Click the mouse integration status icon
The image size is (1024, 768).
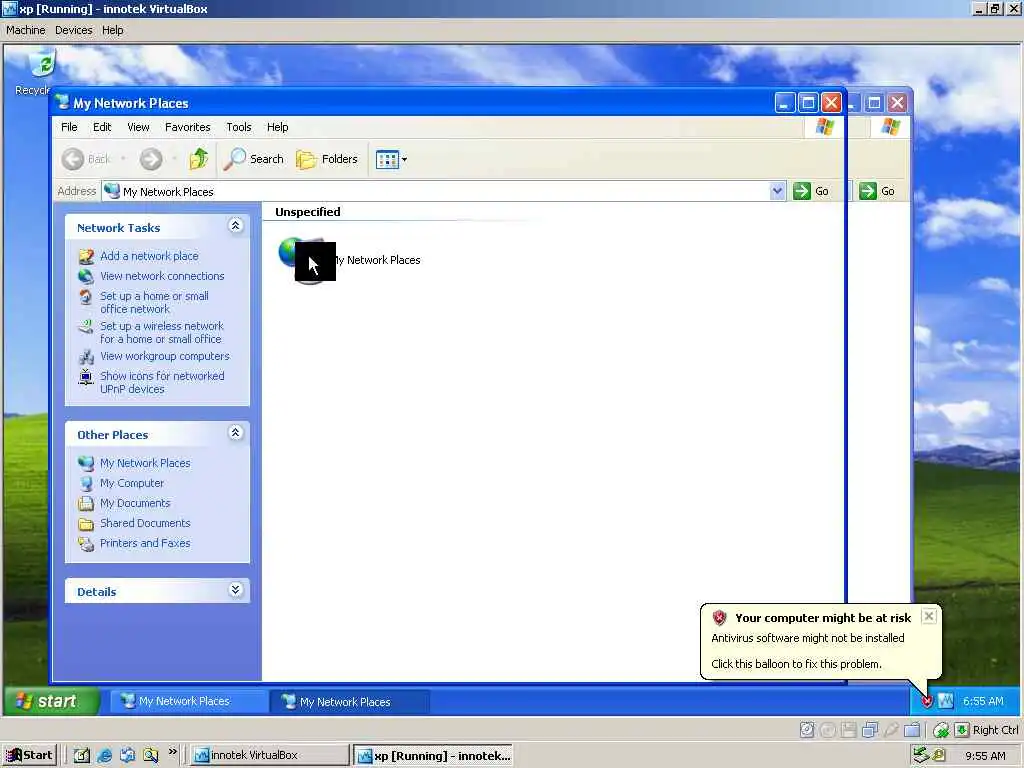(940, 730)
